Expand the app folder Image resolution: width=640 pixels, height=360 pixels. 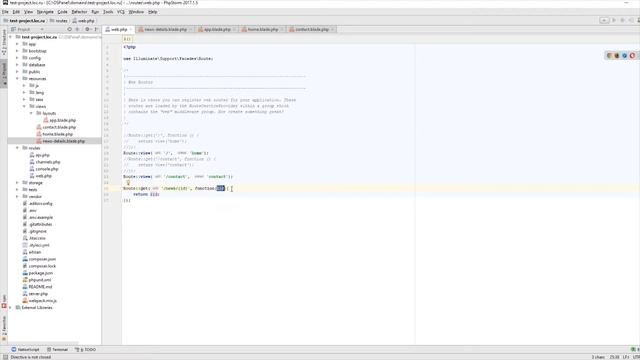coord(17,44)
